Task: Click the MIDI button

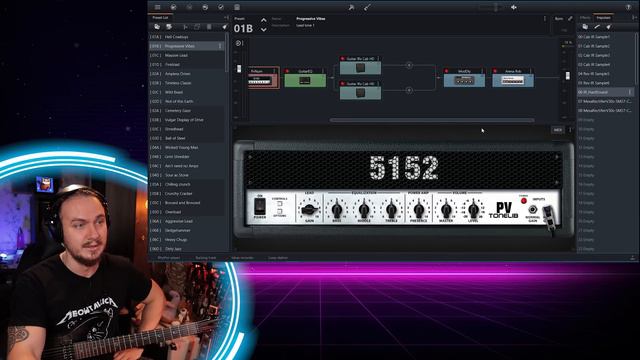Action: 558,130
